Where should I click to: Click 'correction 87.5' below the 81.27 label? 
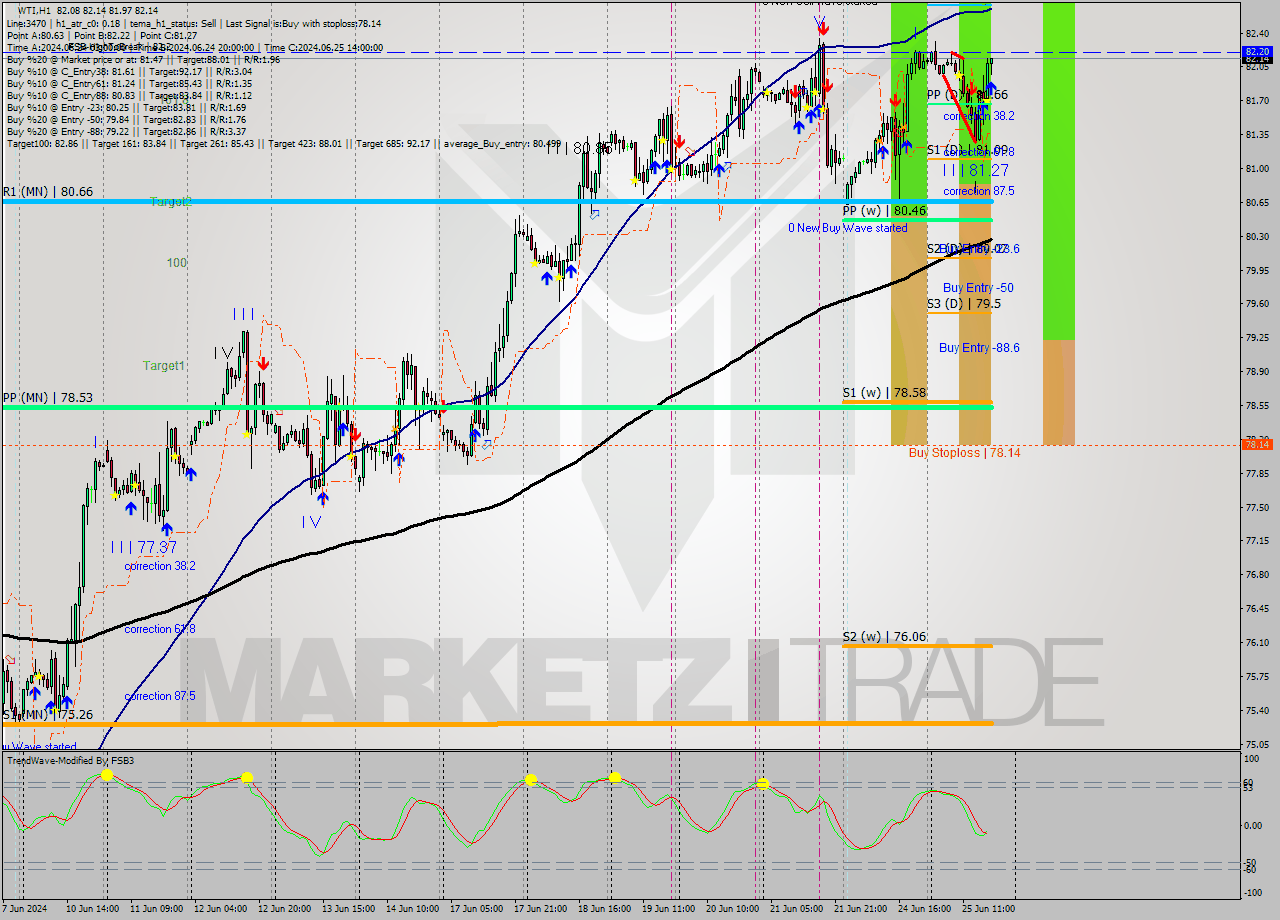pos(979,190)
